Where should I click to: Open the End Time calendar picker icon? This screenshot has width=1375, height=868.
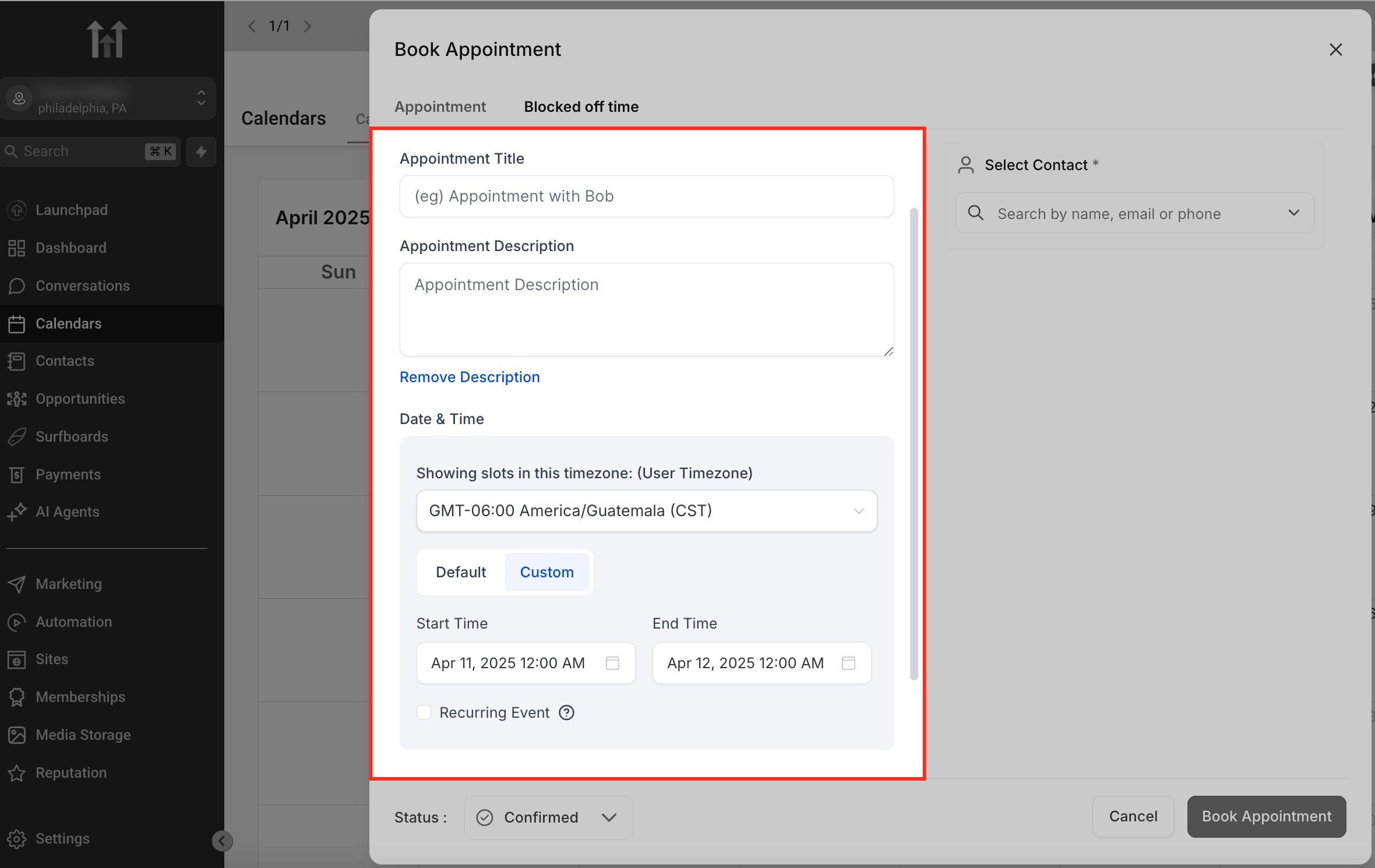[x=848, y=663]
